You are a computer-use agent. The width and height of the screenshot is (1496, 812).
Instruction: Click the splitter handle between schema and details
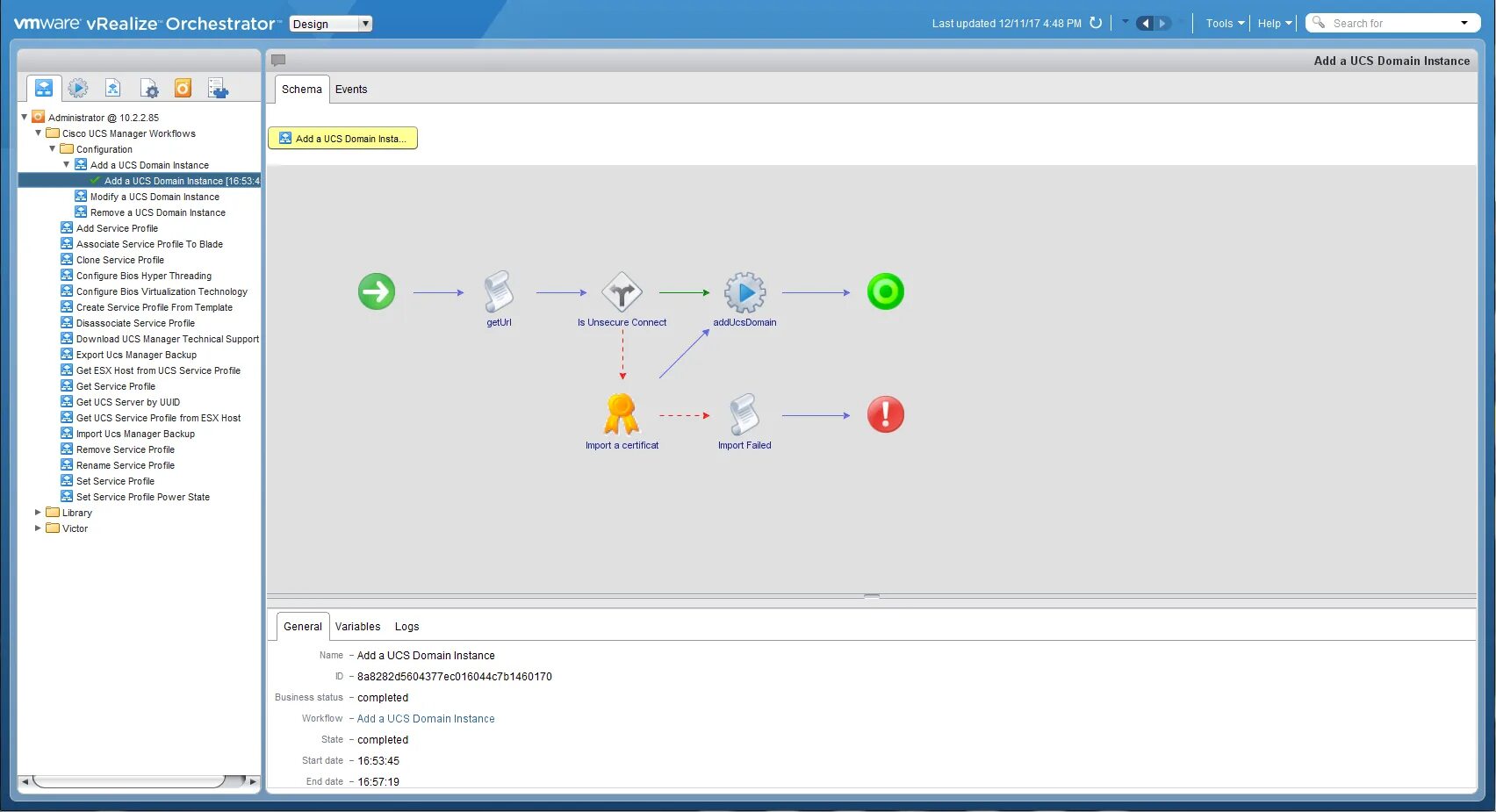[871, 596]
